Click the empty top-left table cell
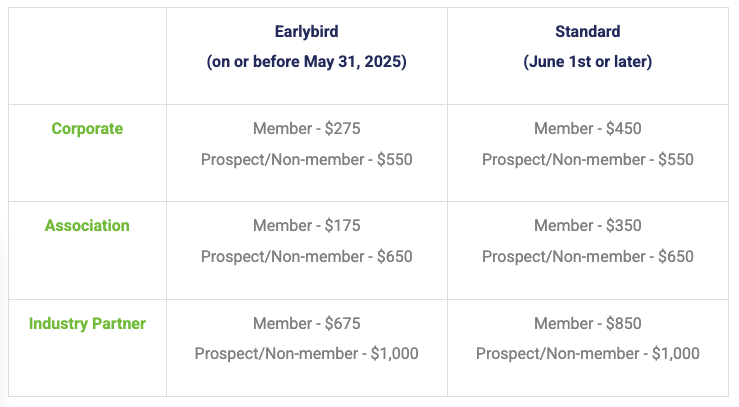The height and width of the screenshot is (407, 739). pos(87,55)
